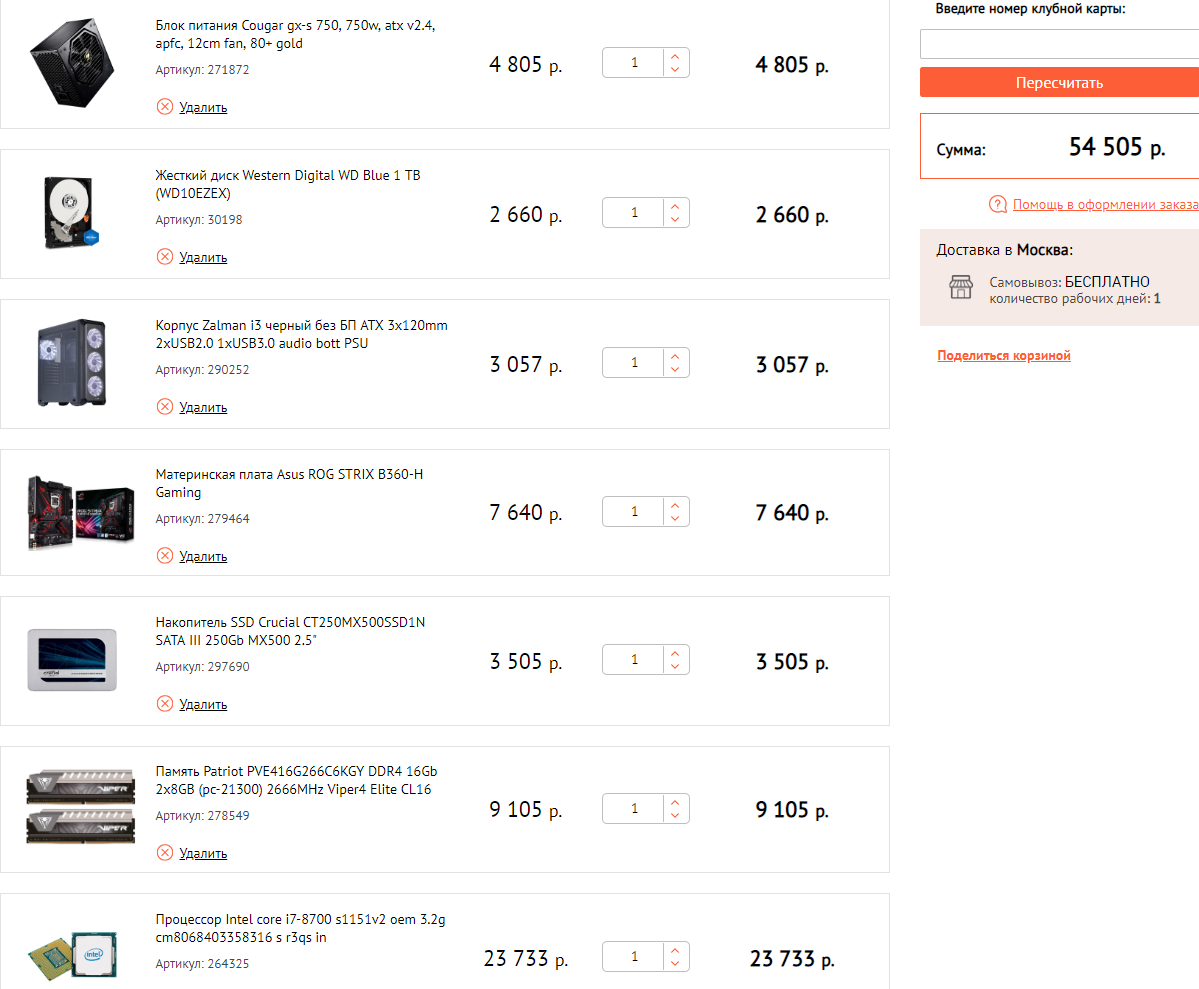
Task: Increase quantity of the Cougar power supply
Action: (675, 57)
